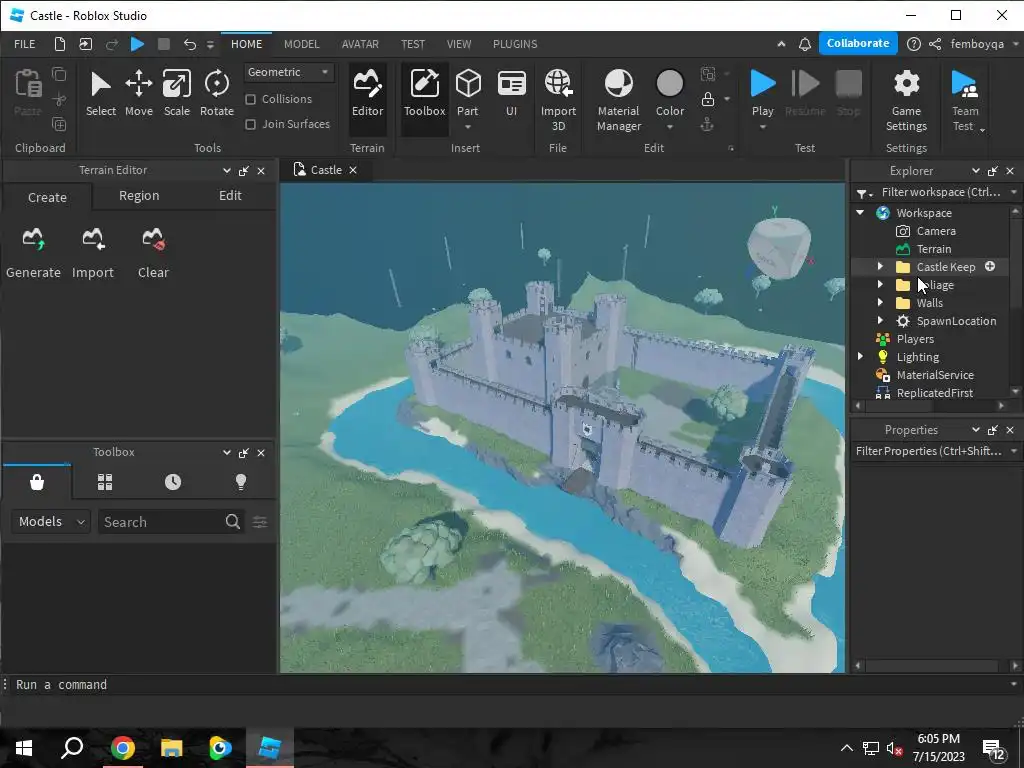Collapse the Workspace tree node
This screenshot has height=768, width=1024.
click(860, 212)
